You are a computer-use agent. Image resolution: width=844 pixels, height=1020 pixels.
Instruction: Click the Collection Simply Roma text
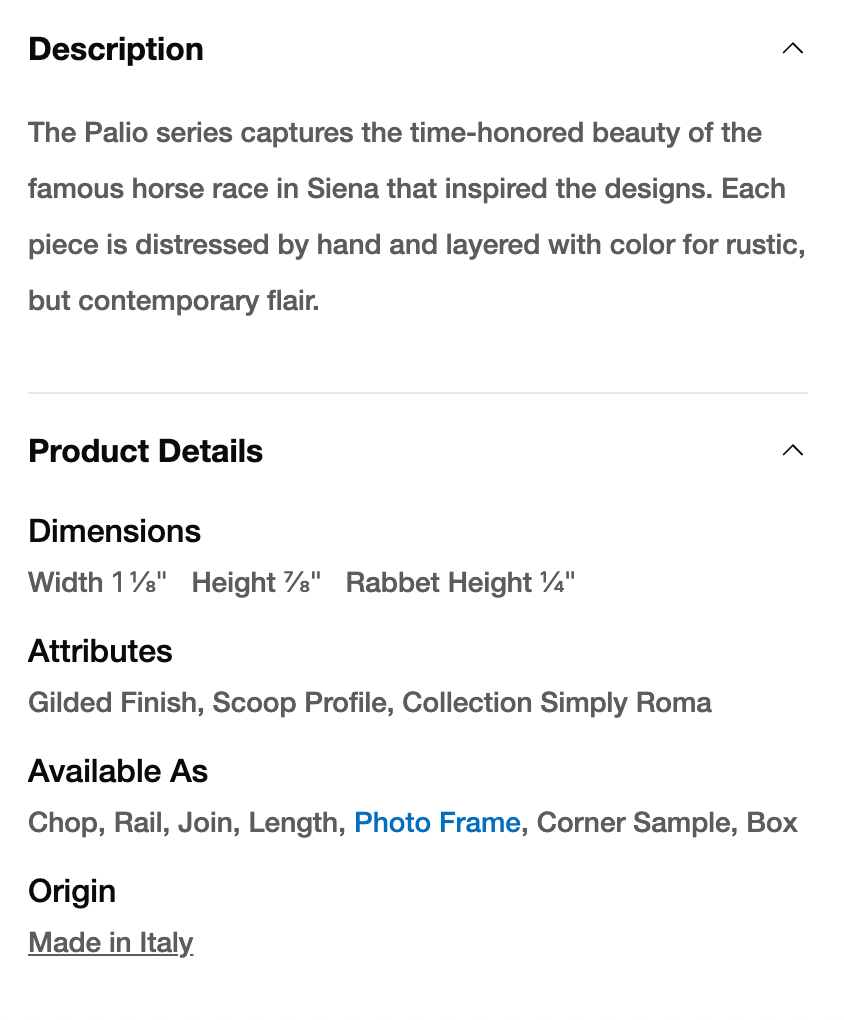557,703
